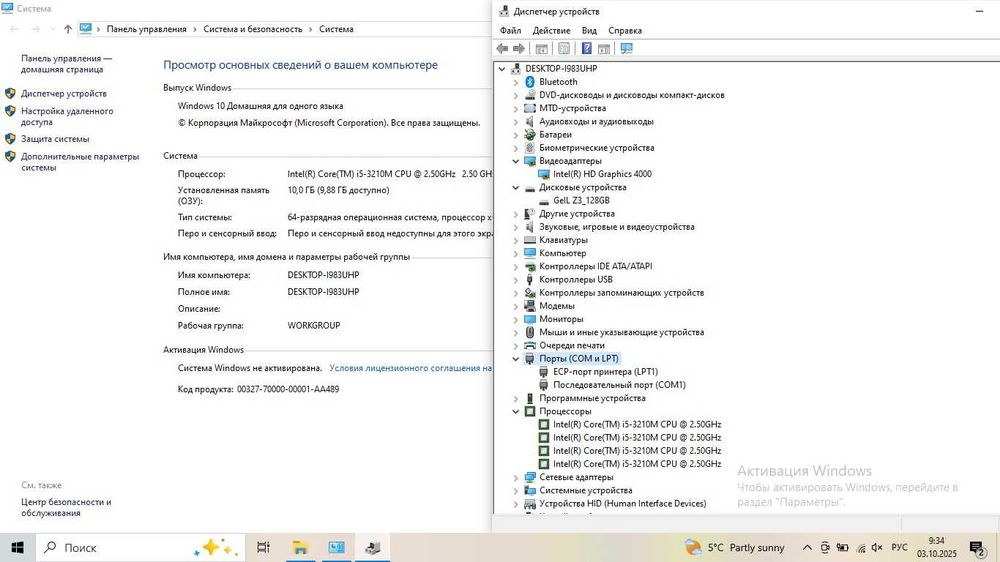Select Контроллеры запоминающих устройств row
Screen dimensions: 1000x562
[x=621, y=293]
